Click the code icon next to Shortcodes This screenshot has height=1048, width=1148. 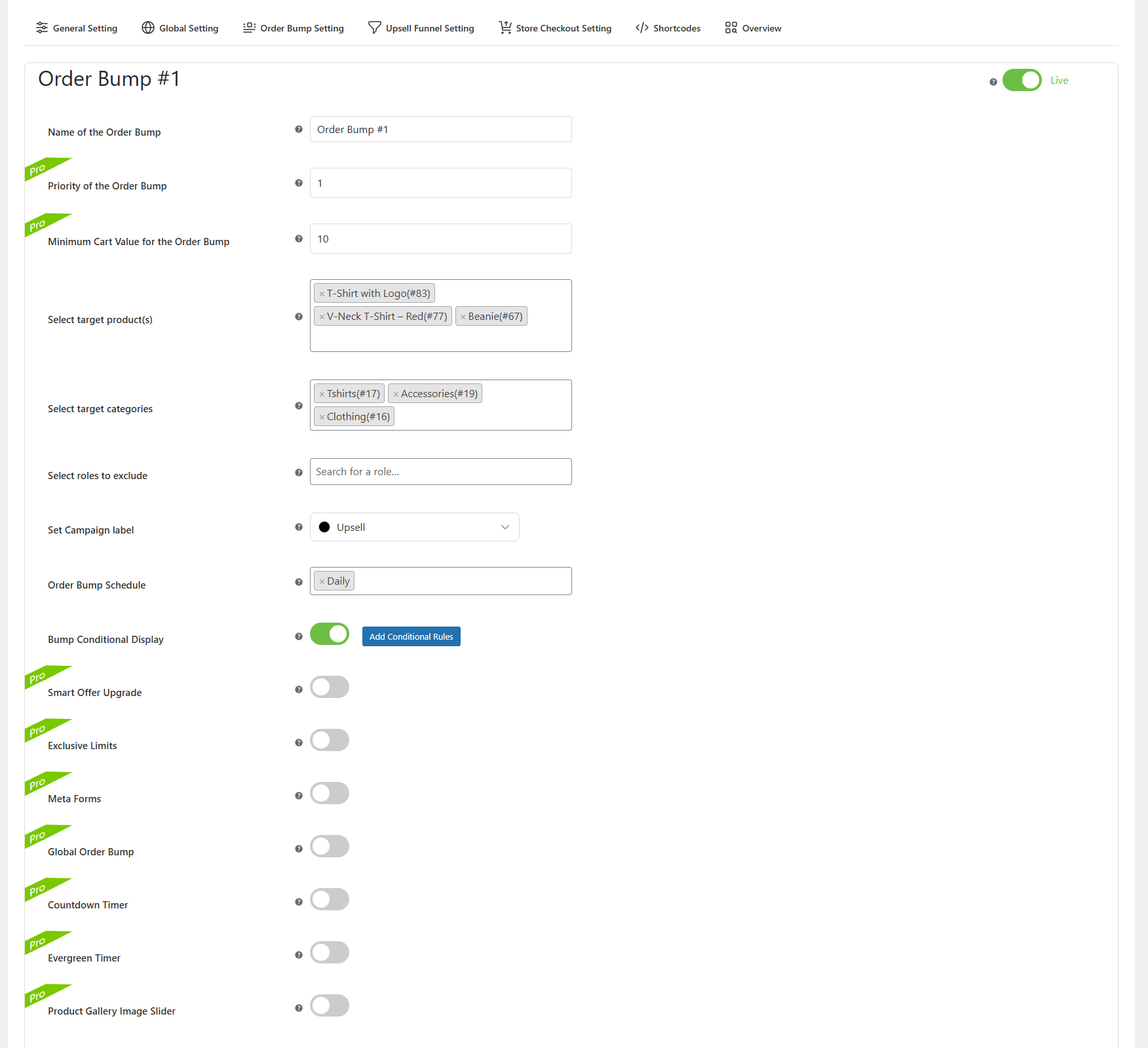pos(641,28)
